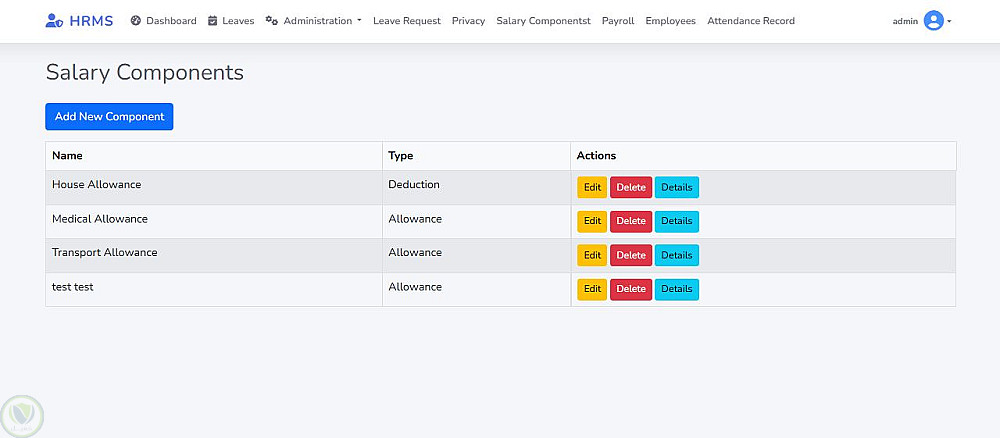Screen dimensions: 1000x438
Task: Open the Leave Request page
Action: pyautogui.click(x=406, y=21)
